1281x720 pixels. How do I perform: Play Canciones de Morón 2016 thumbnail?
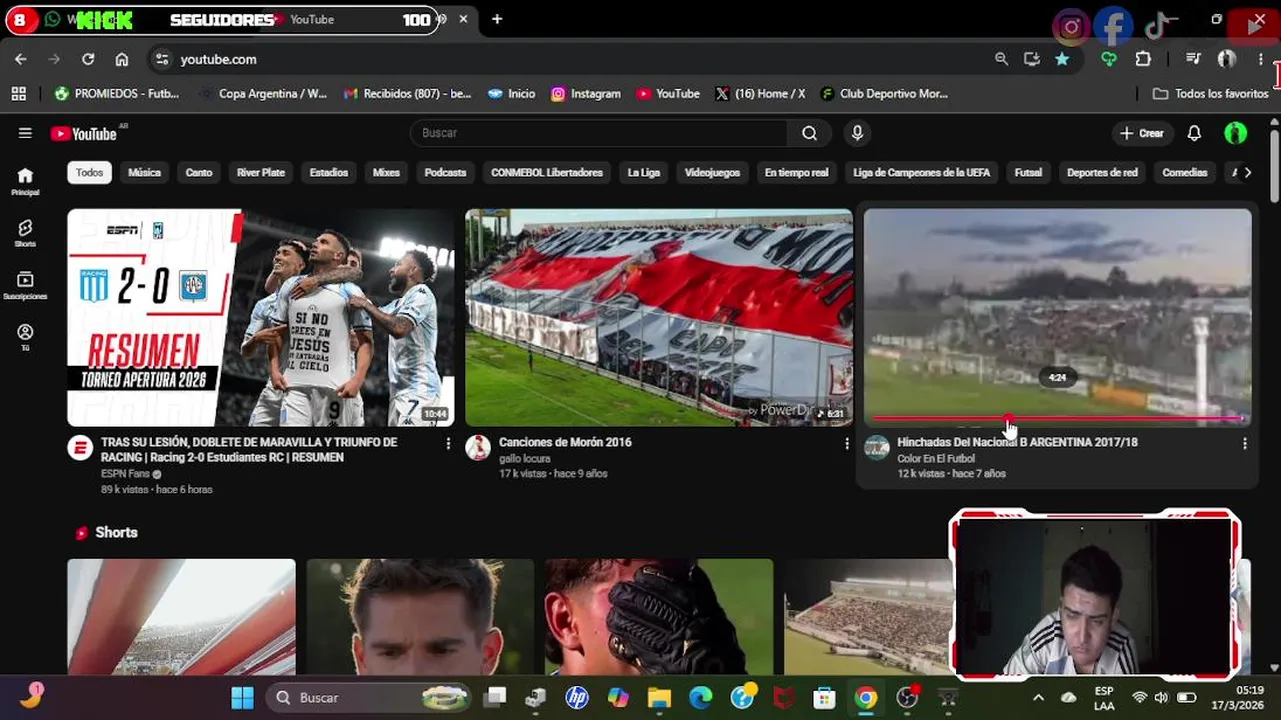[659, 317]
